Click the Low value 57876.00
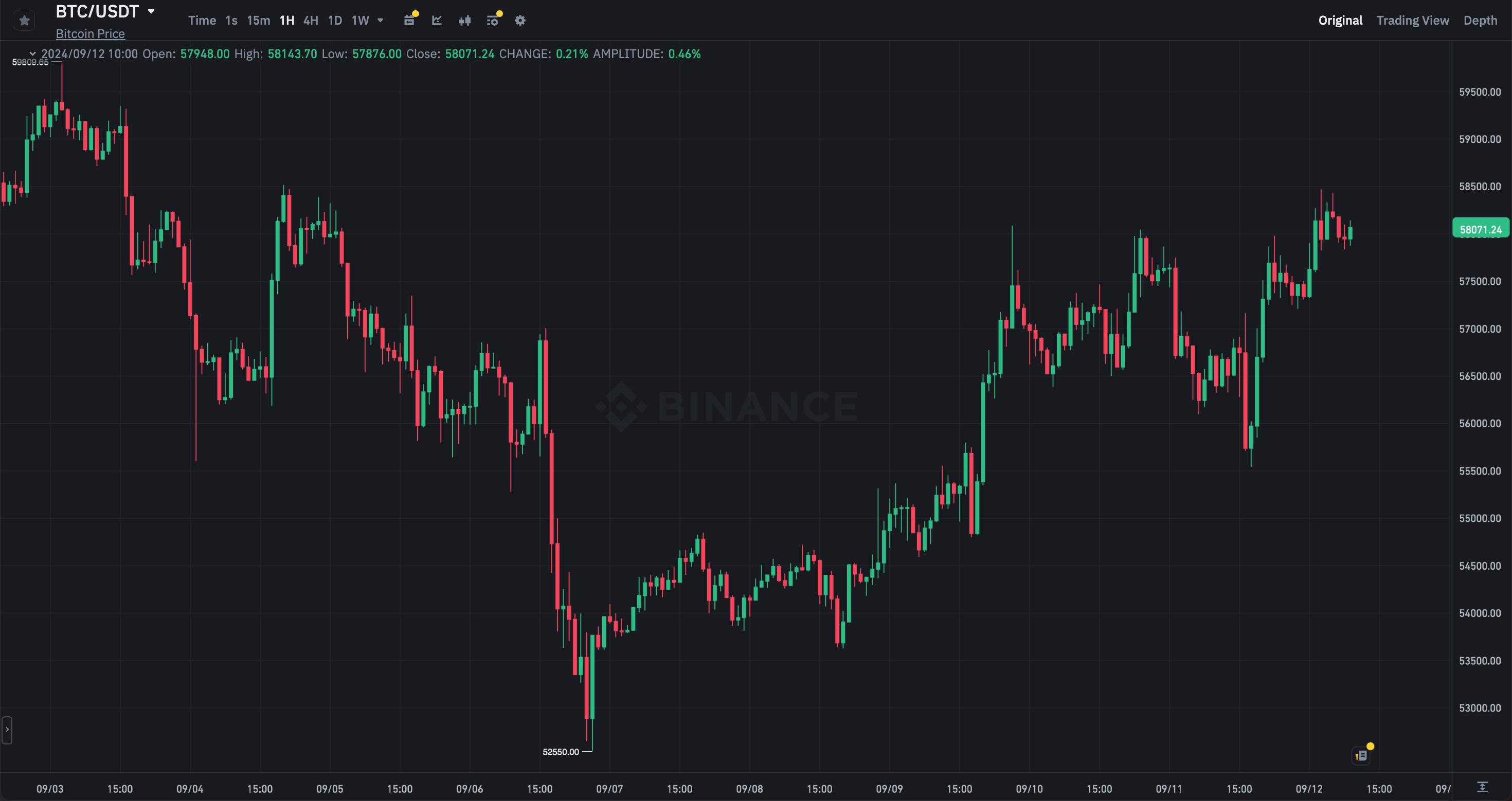Image resolution: width=1512 pixels, height=801 pixels. [x=377, y=54]
